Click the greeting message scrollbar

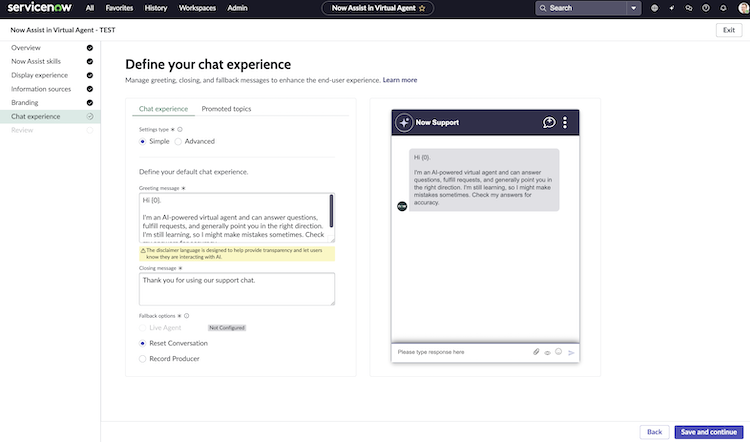(331, 211)
